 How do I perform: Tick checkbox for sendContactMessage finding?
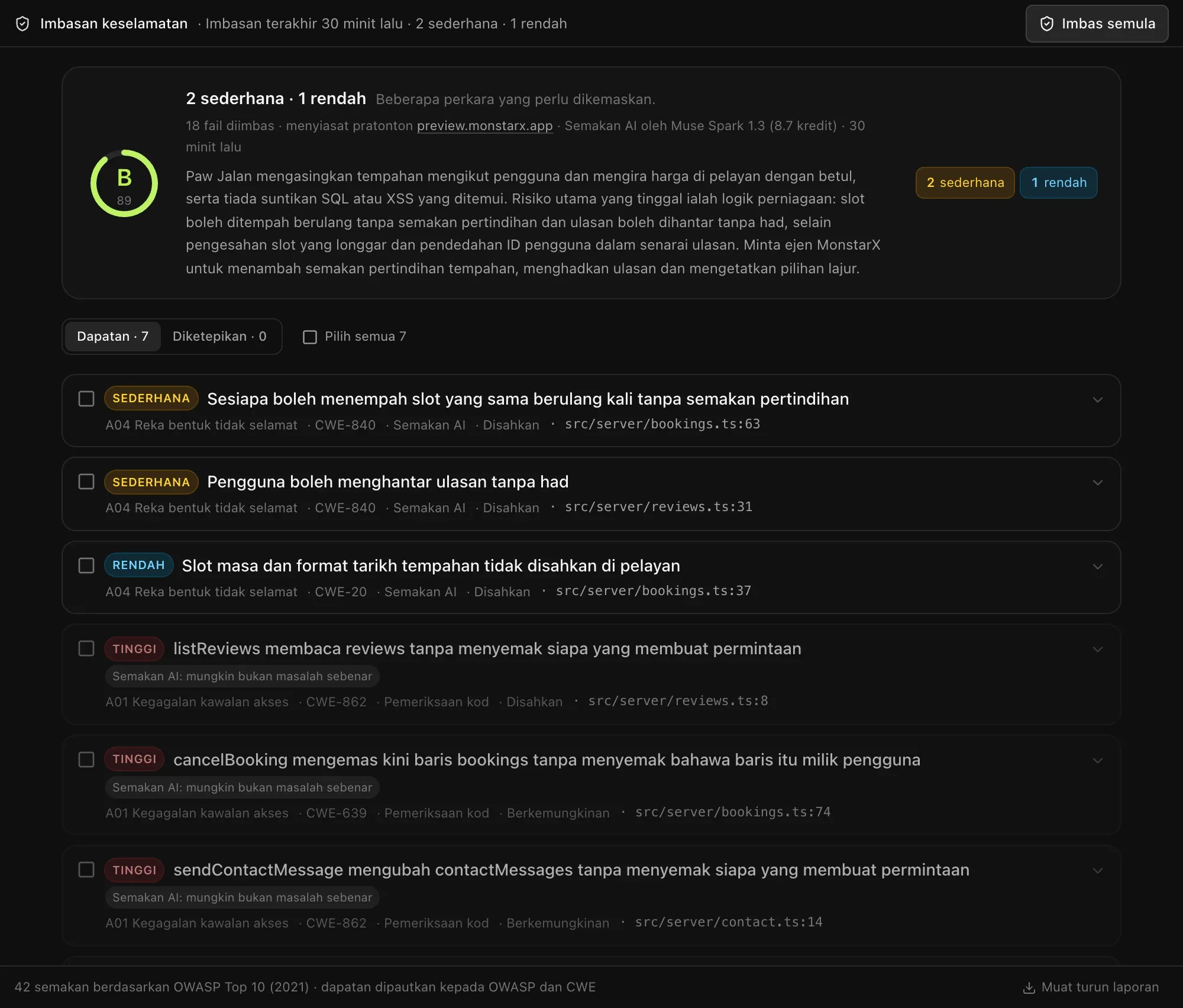[86, 870]
